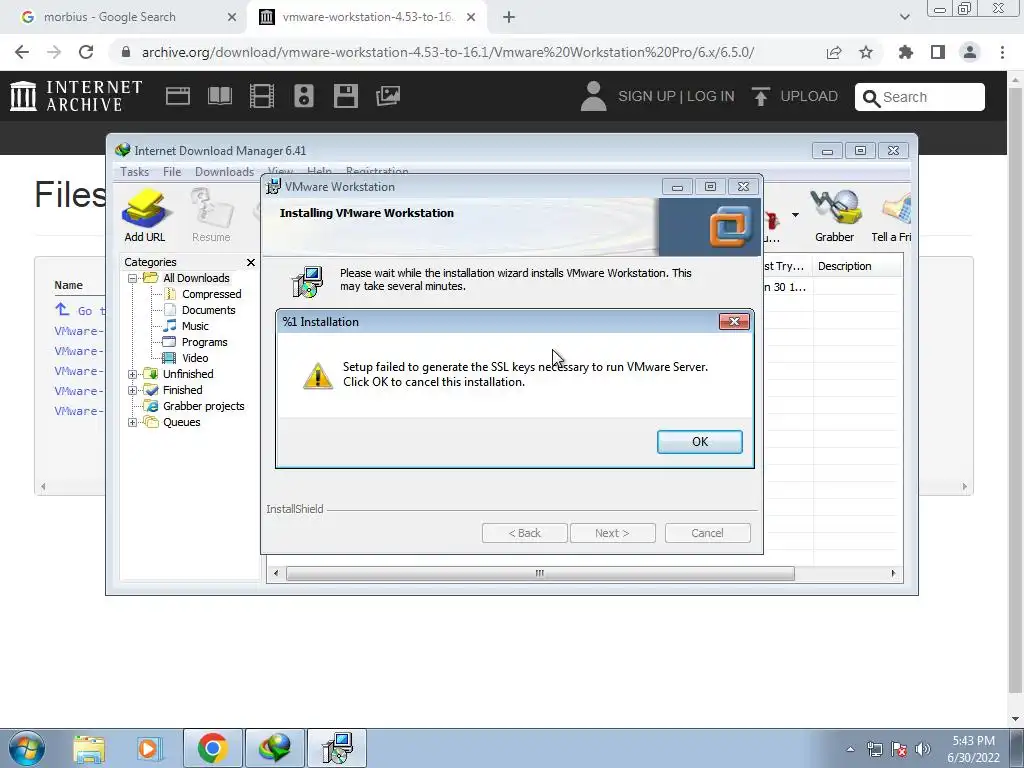Select Grabber projects in the tree
1024x768 pixels.
point(203,406)
